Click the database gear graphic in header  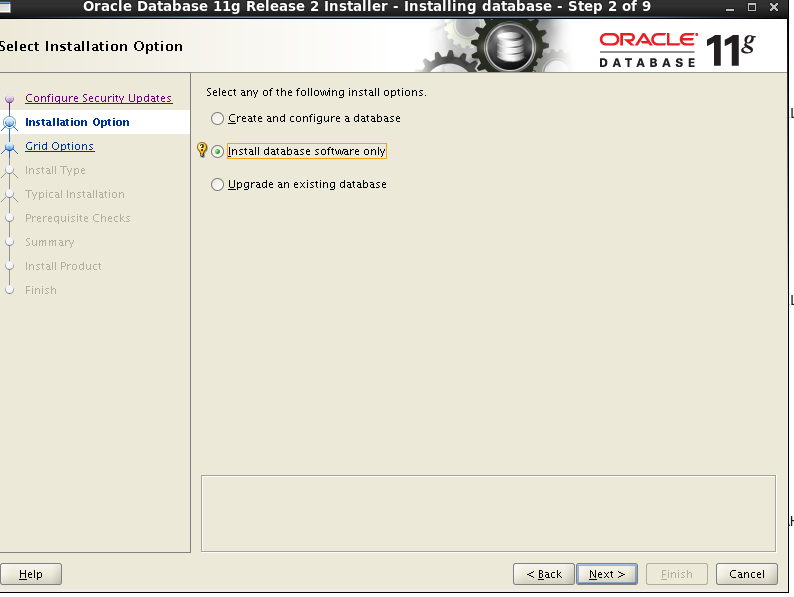tap(509, 47)
